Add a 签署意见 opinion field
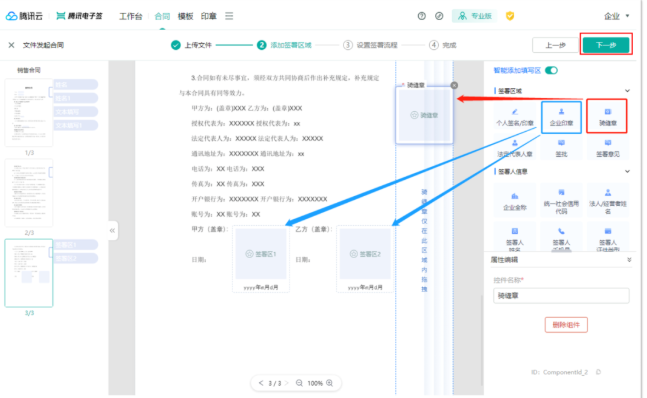The height and width of the screenshot is (398, 647). [607, 148]
